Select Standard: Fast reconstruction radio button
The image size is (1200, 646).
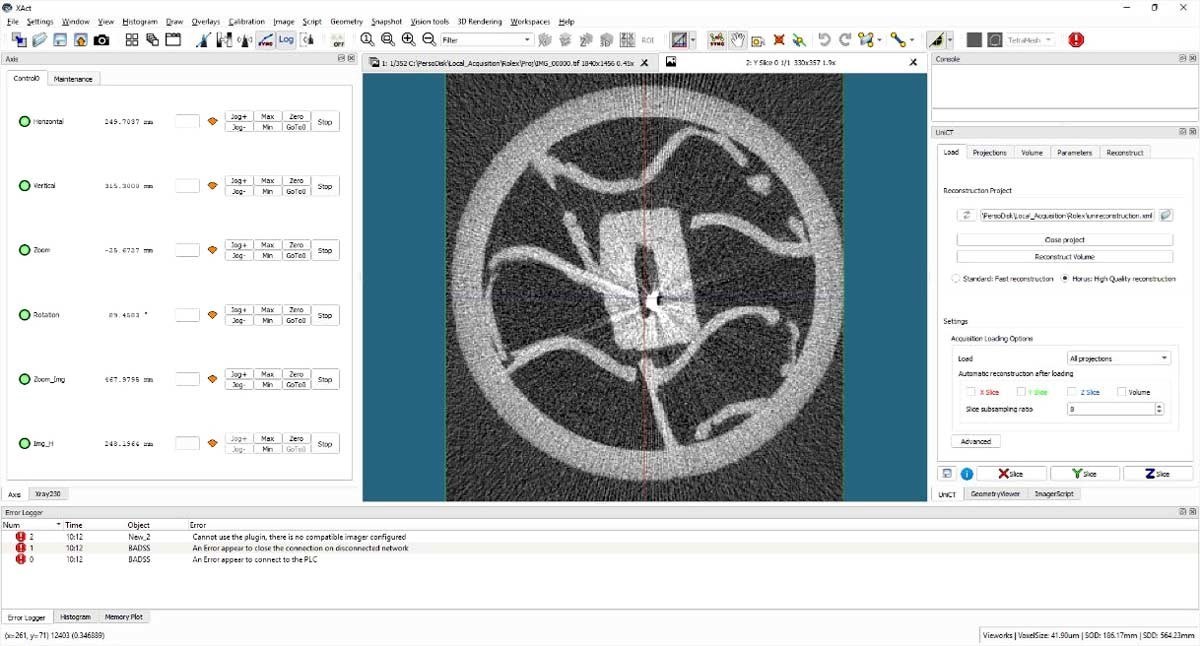point(956,279)
